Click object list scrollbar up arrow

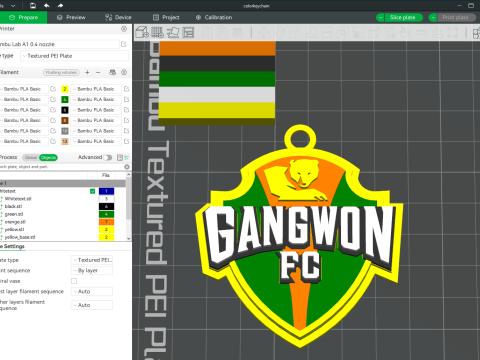click(129, 175)
